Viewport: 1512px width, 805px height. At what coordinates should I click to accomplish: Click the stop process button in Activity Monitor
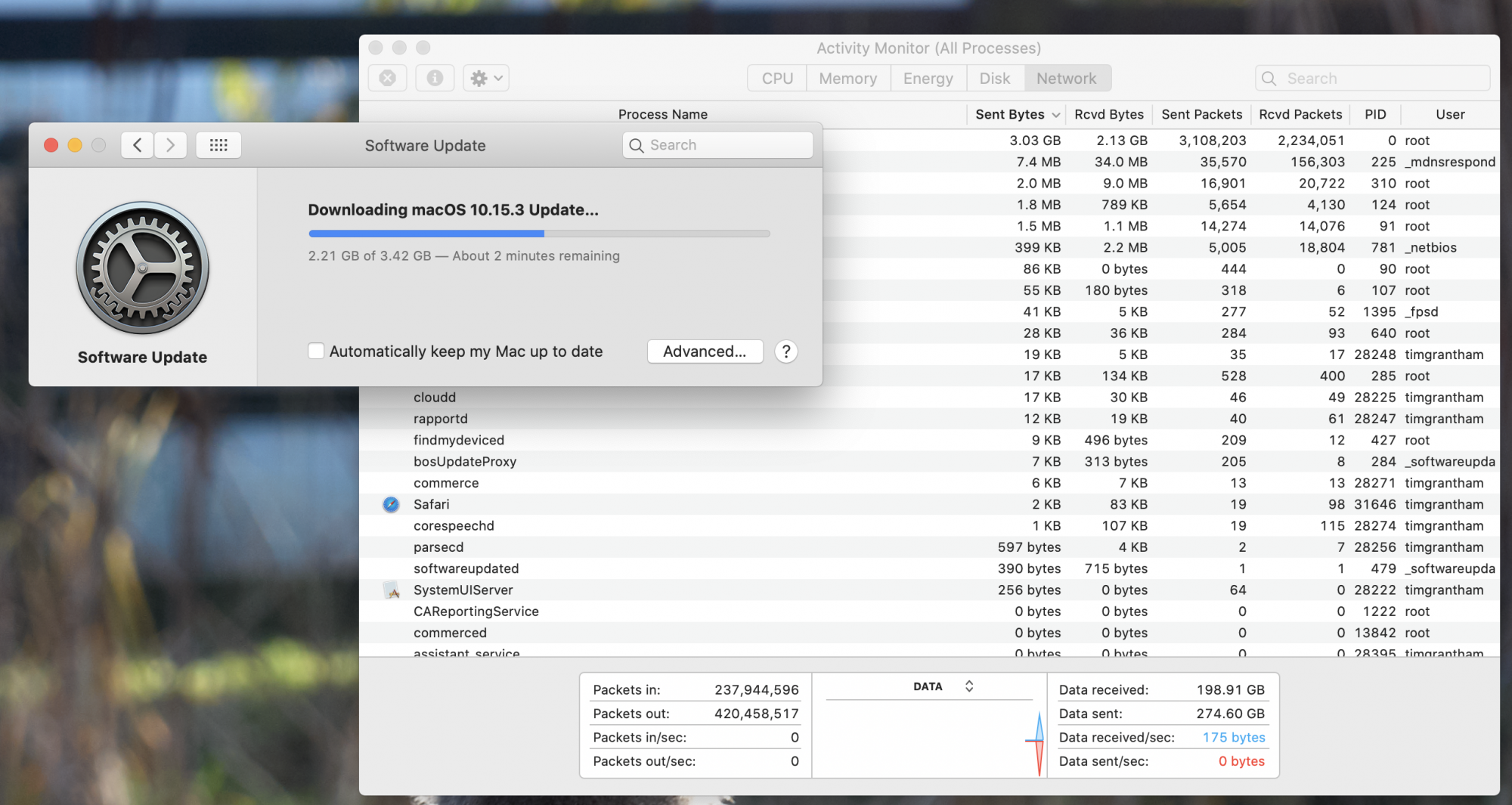[x=388, y=78]
